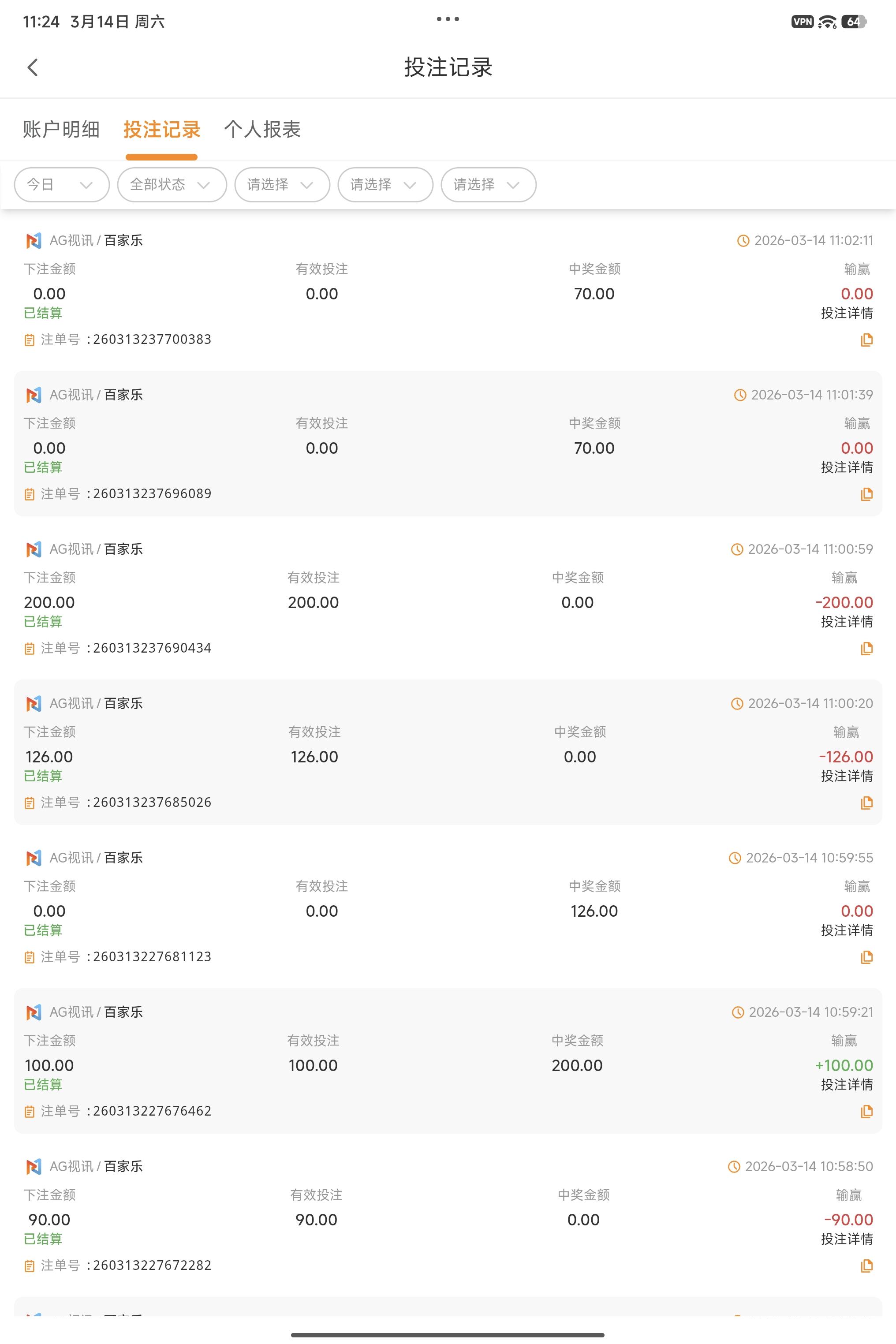The height and width of the screenshot is (1344, 896).
Task: Copy bet number 260313237690434
Action: click(x=866, y=649)
